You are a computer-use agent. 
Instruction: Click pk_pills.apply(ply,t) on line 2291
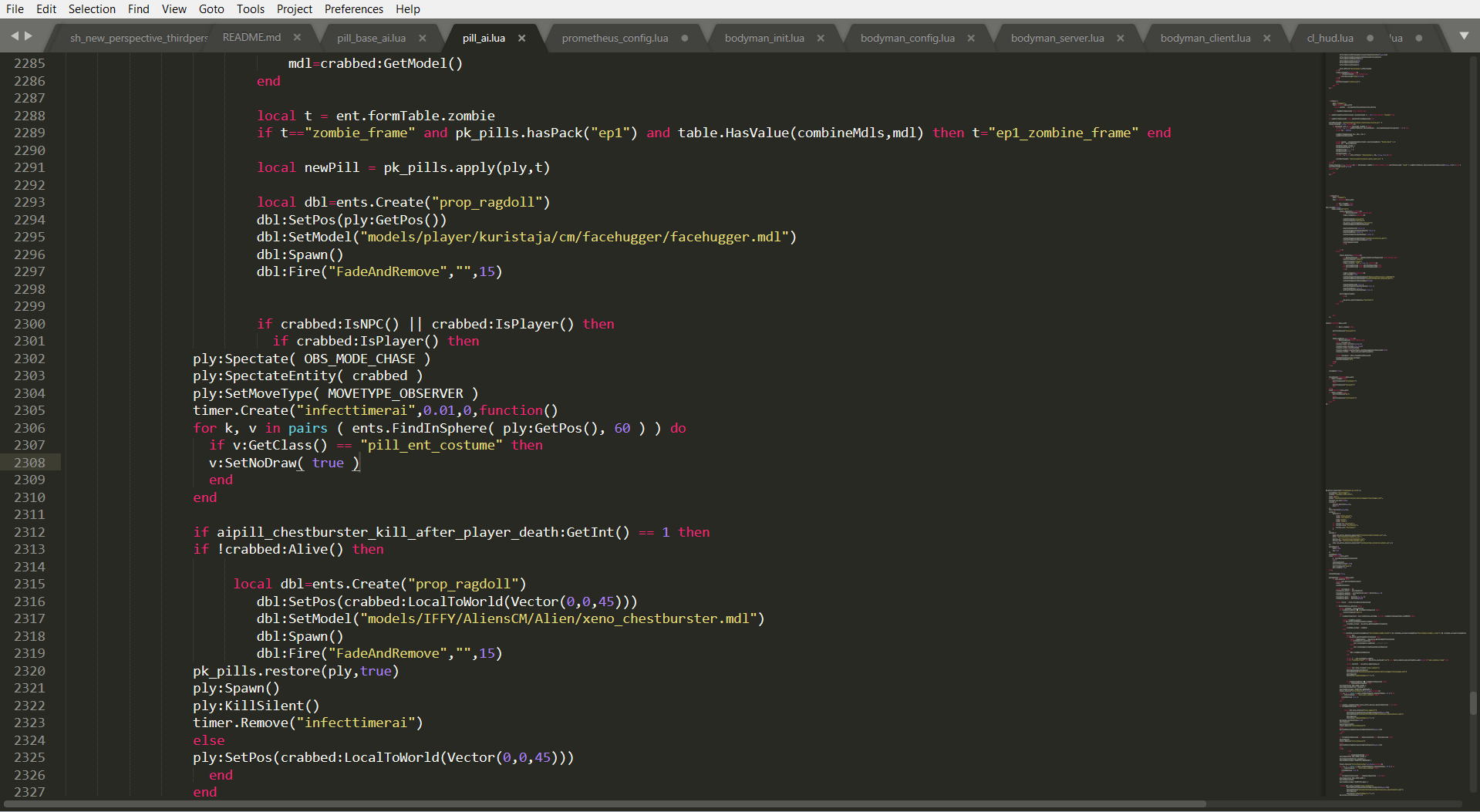pos(467,167)
